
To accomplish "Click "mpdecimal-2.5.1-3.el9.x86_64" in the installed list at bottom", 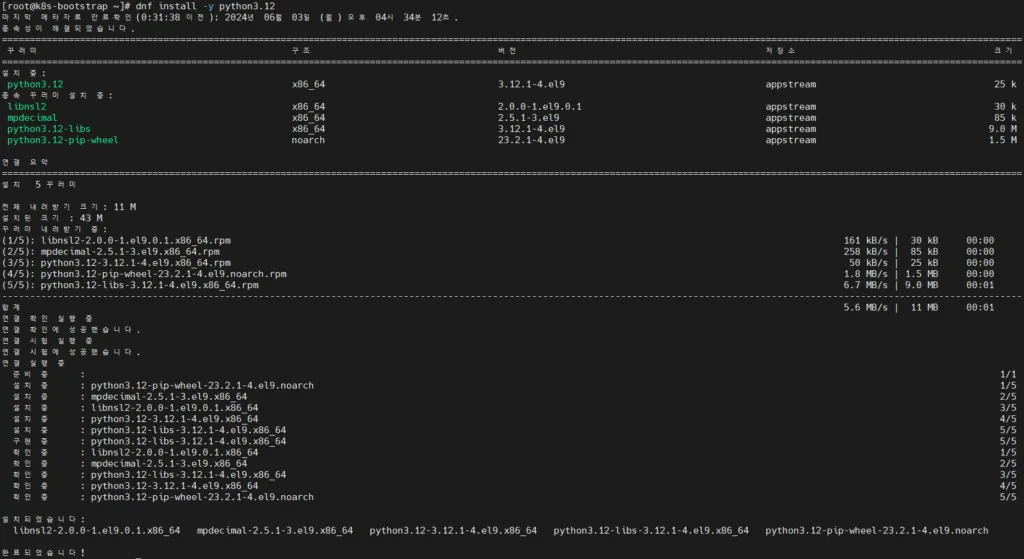I will [x=274, y=530].
